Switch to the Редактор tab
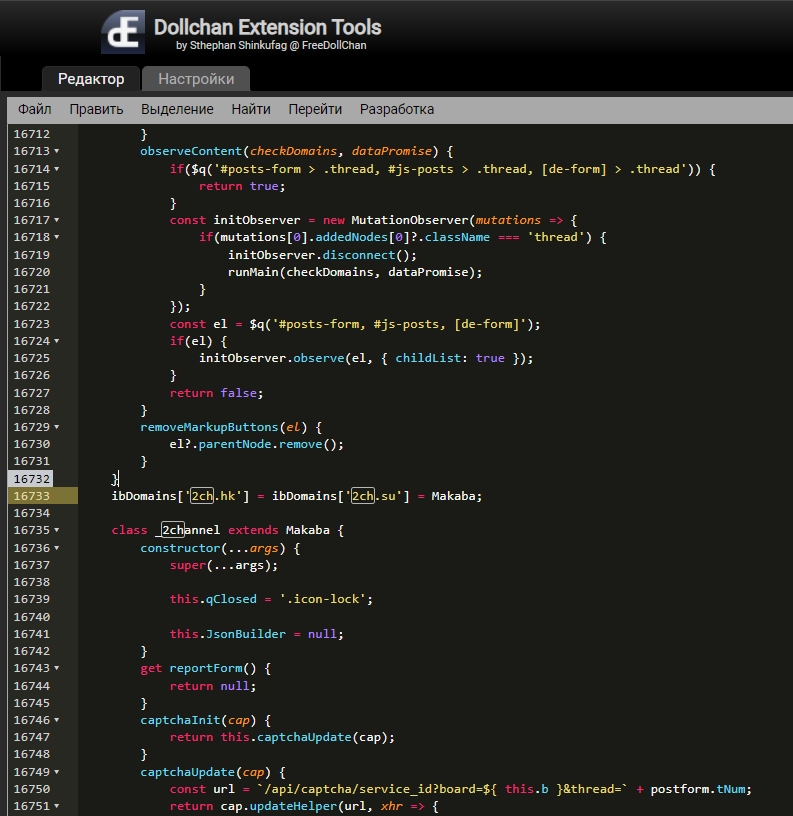 click(x=91, y=79)
